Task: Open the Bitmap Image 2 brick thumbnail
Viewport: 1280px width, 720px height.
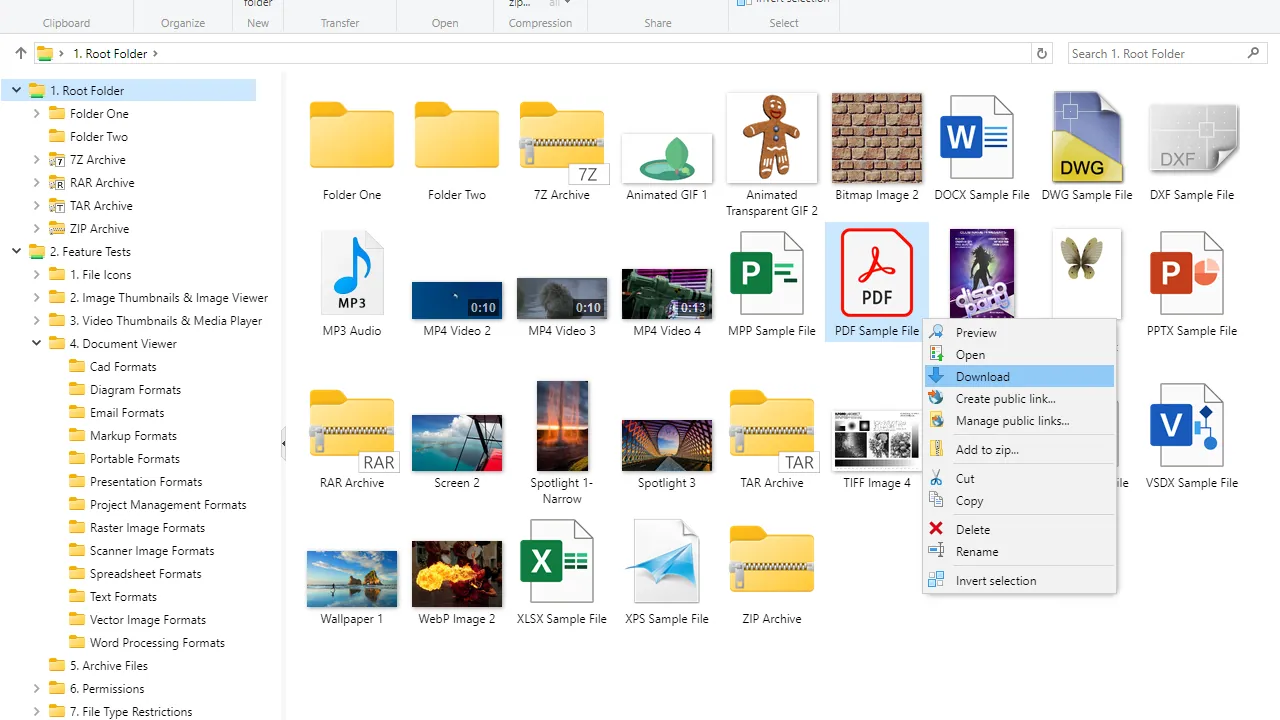Action: [877, 138]
